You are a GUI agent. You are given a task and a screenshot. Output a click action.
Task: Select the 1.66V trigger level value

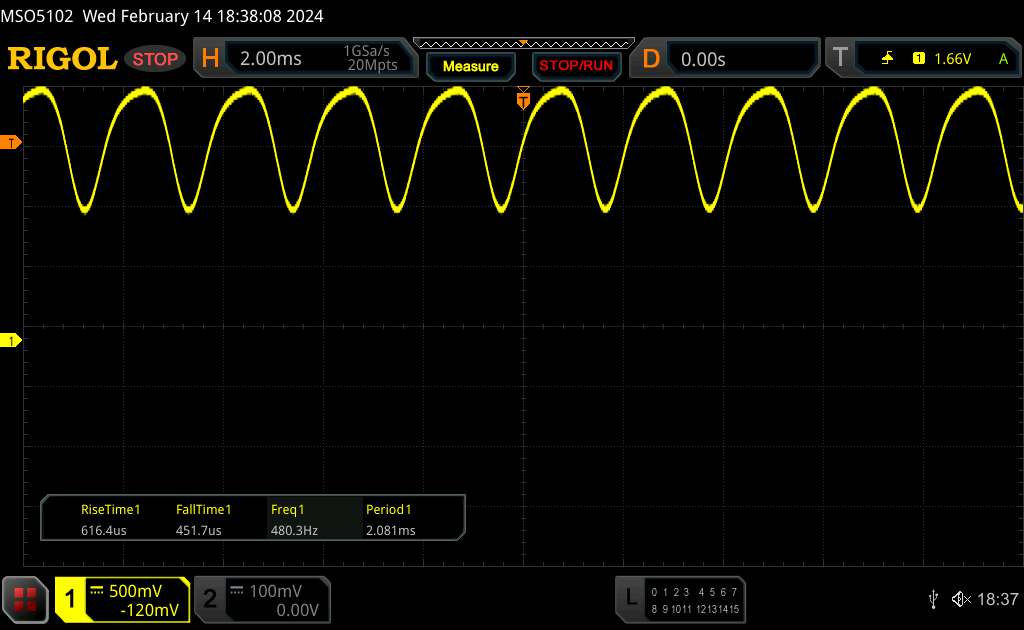[x=952, y=59]
